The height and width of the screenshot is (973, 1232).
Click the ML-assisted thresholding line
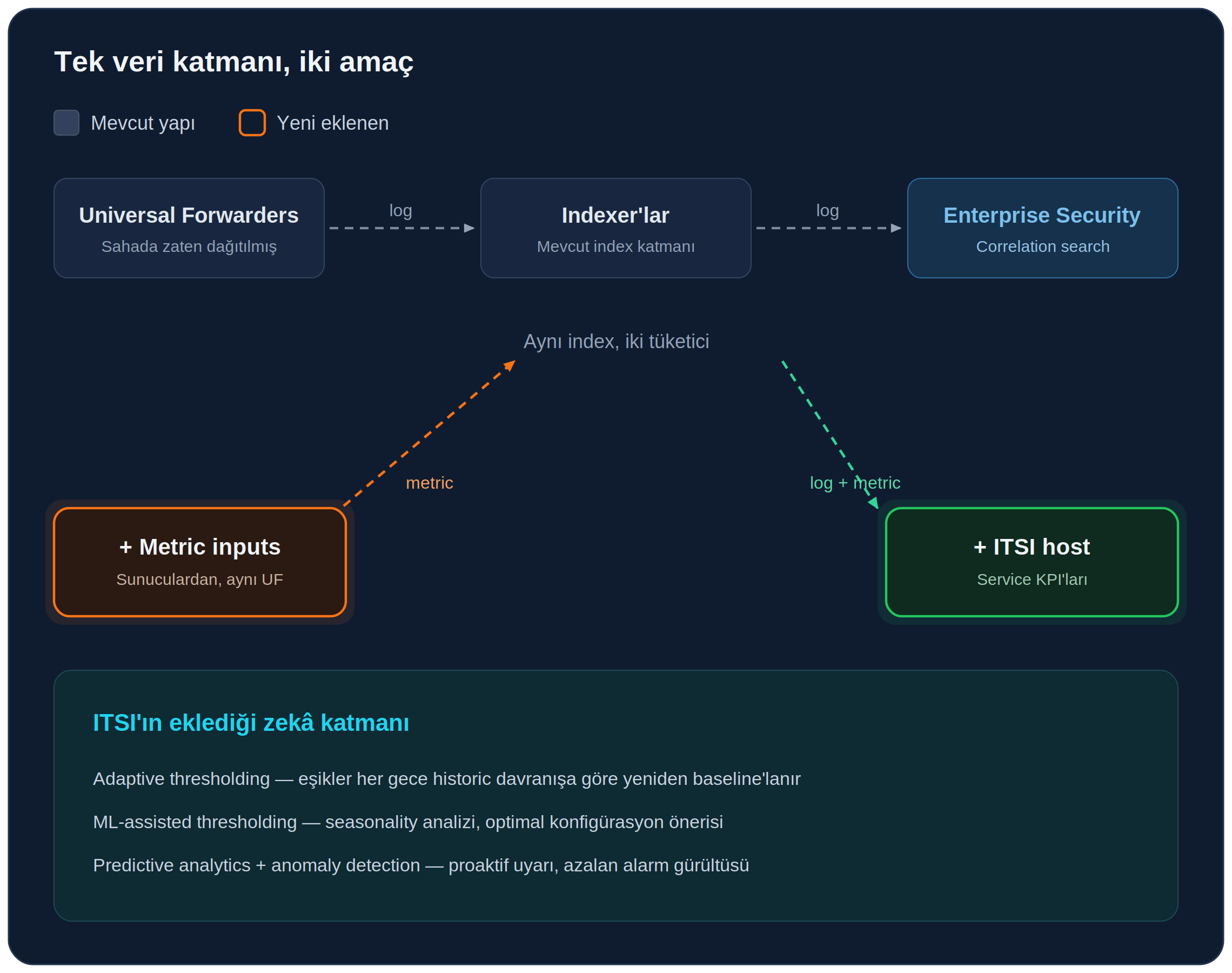coord(407,822)
